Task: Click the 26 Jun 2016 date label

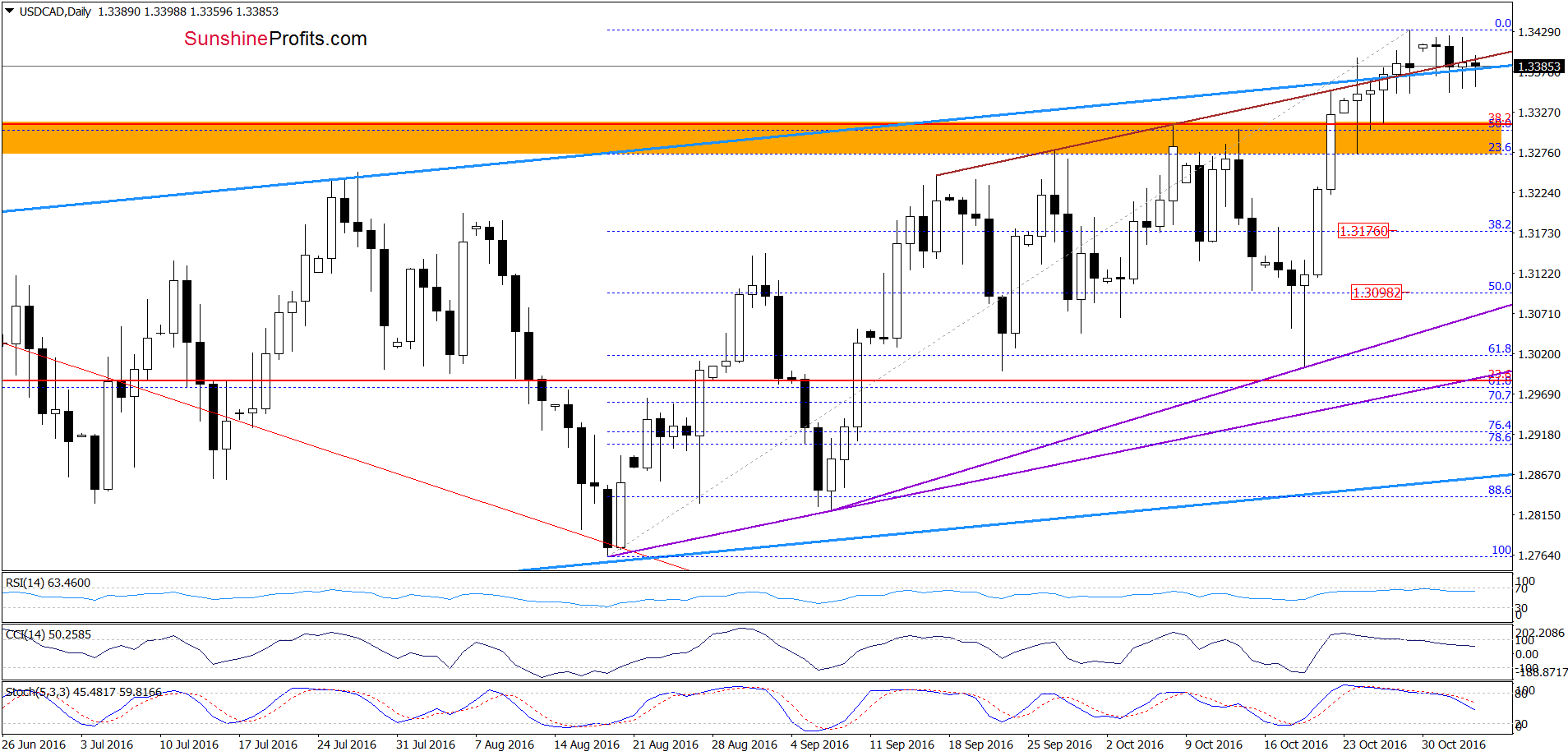Action: coord(34,744)
